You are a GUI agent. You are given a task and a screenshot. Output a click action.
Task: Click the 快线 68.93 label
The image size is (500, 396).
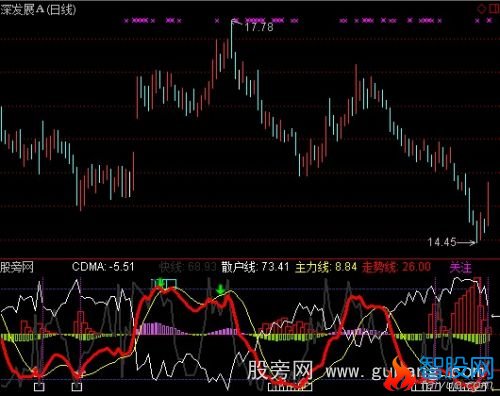[x=188, y=267]
